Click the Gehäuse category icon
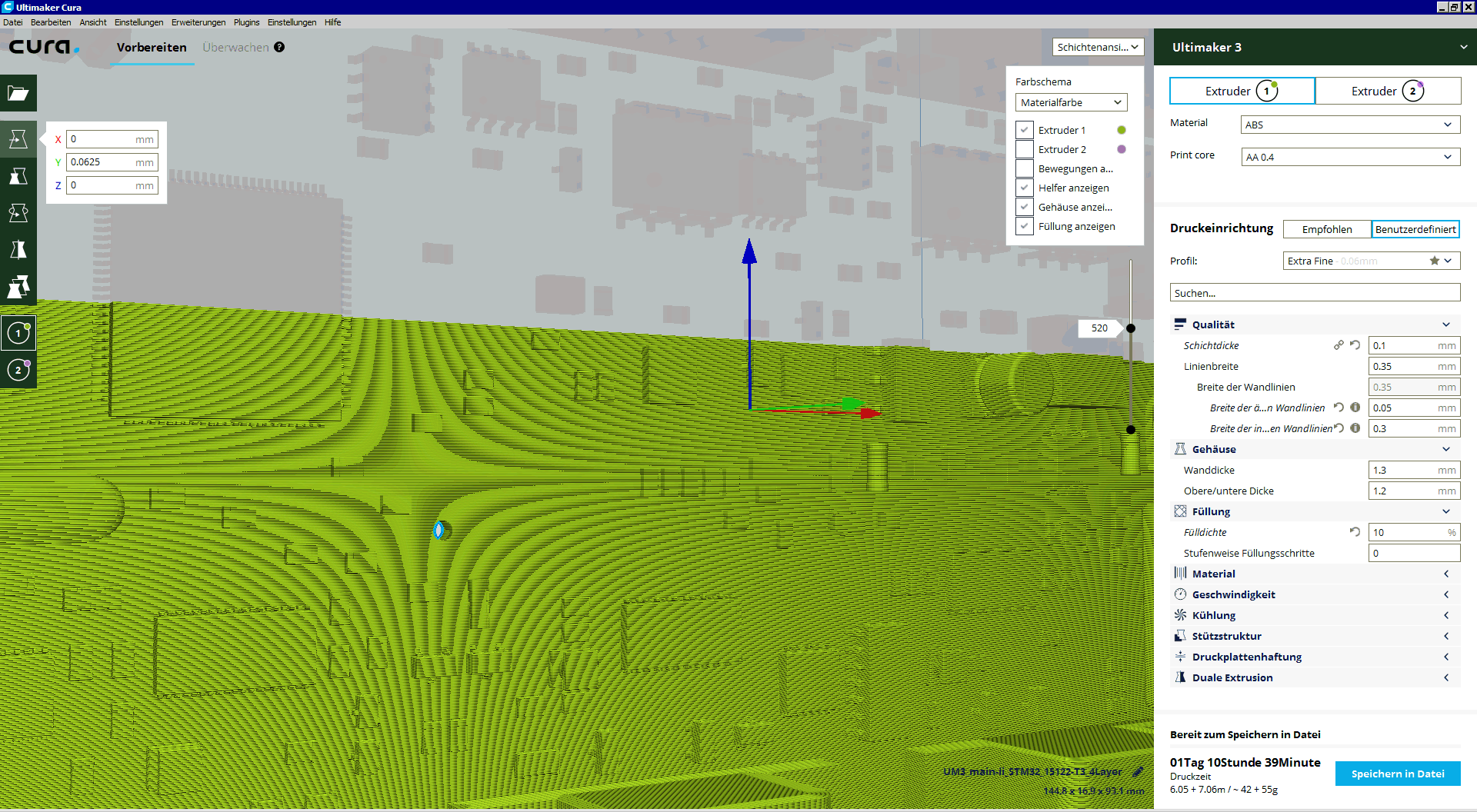The height and width of the screenshot is (812, 1477). 1180,449
